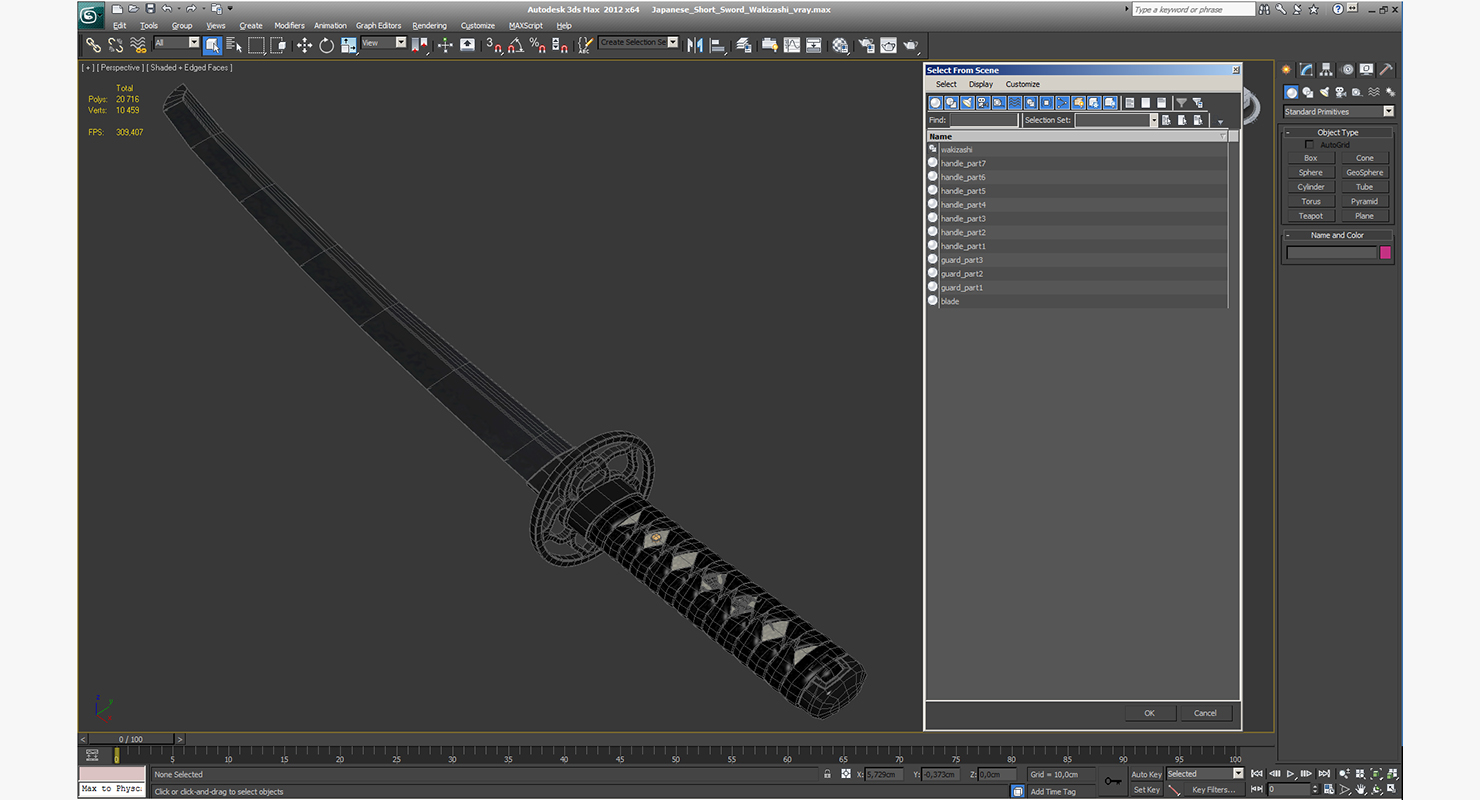This screenshot has width=1480, height=800.
Task: Click OK in Select From Scene dialog
Action: [x=1150, y=713]
